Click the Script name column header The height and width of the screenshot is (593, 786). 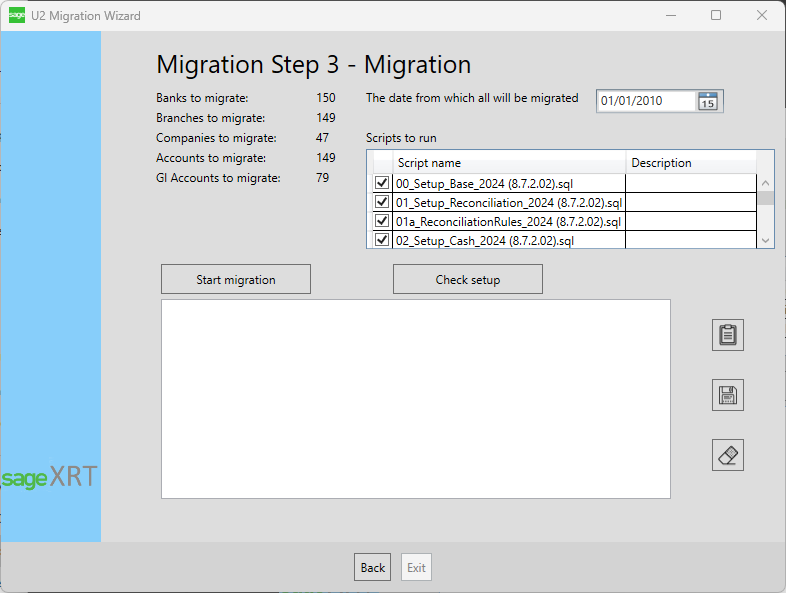508,163
